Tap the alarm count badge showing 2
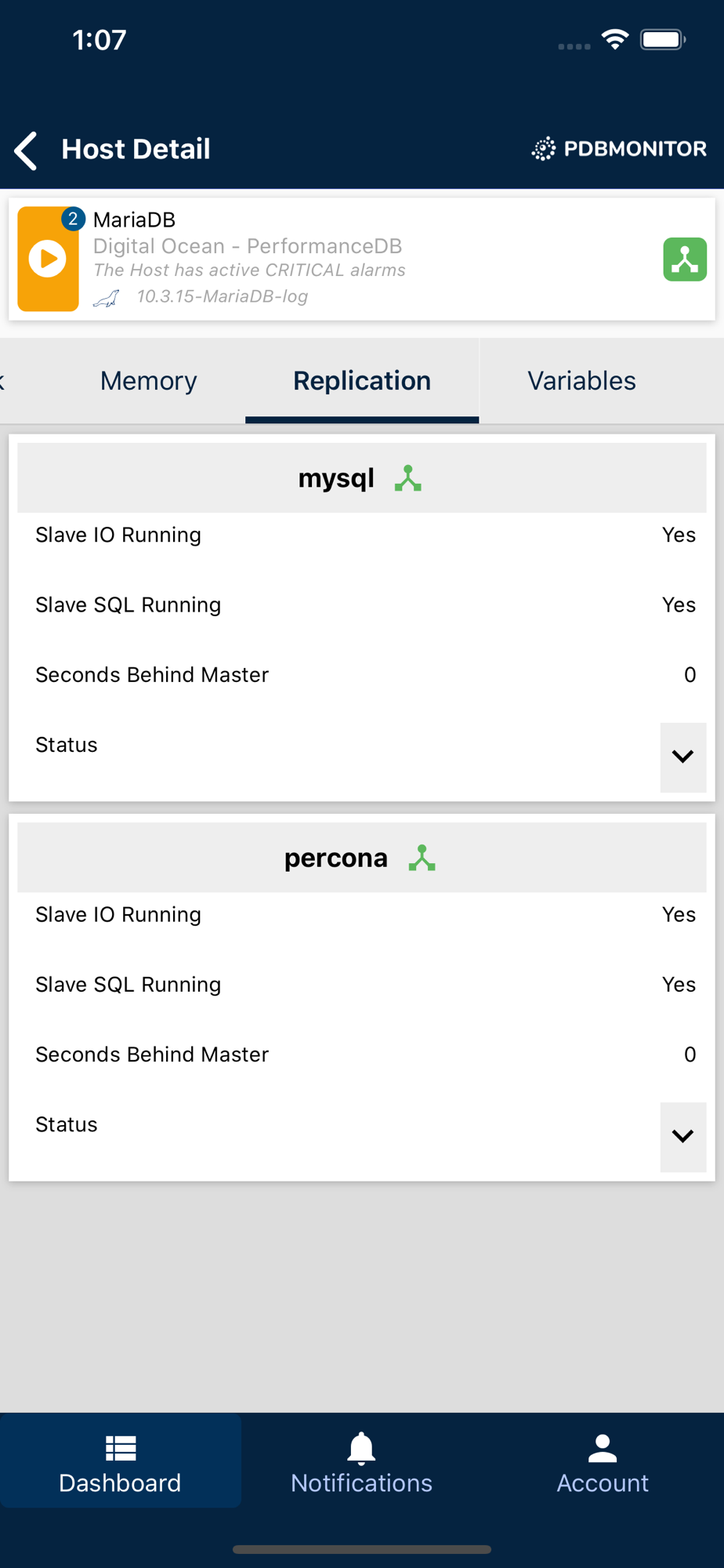 click(73, 219)
